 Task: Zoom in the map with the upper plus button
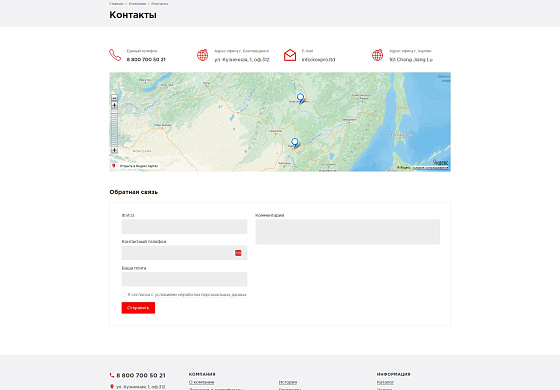click(114, 105)
